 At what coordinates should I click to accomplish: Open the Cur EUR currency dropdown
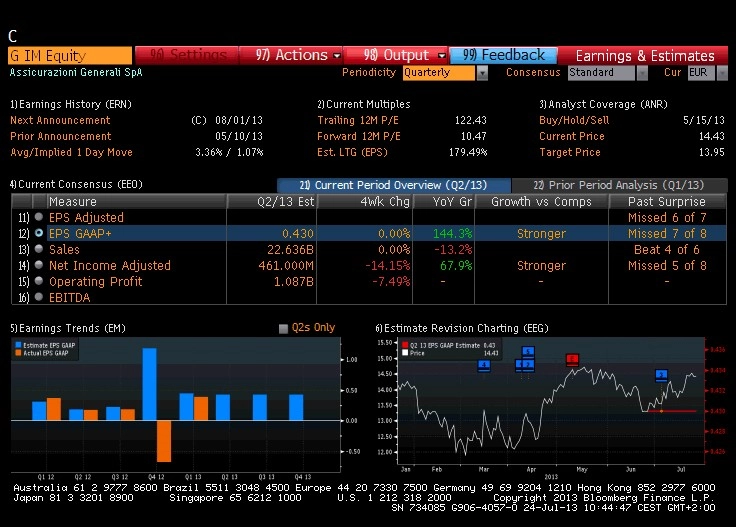pos(722,73)
